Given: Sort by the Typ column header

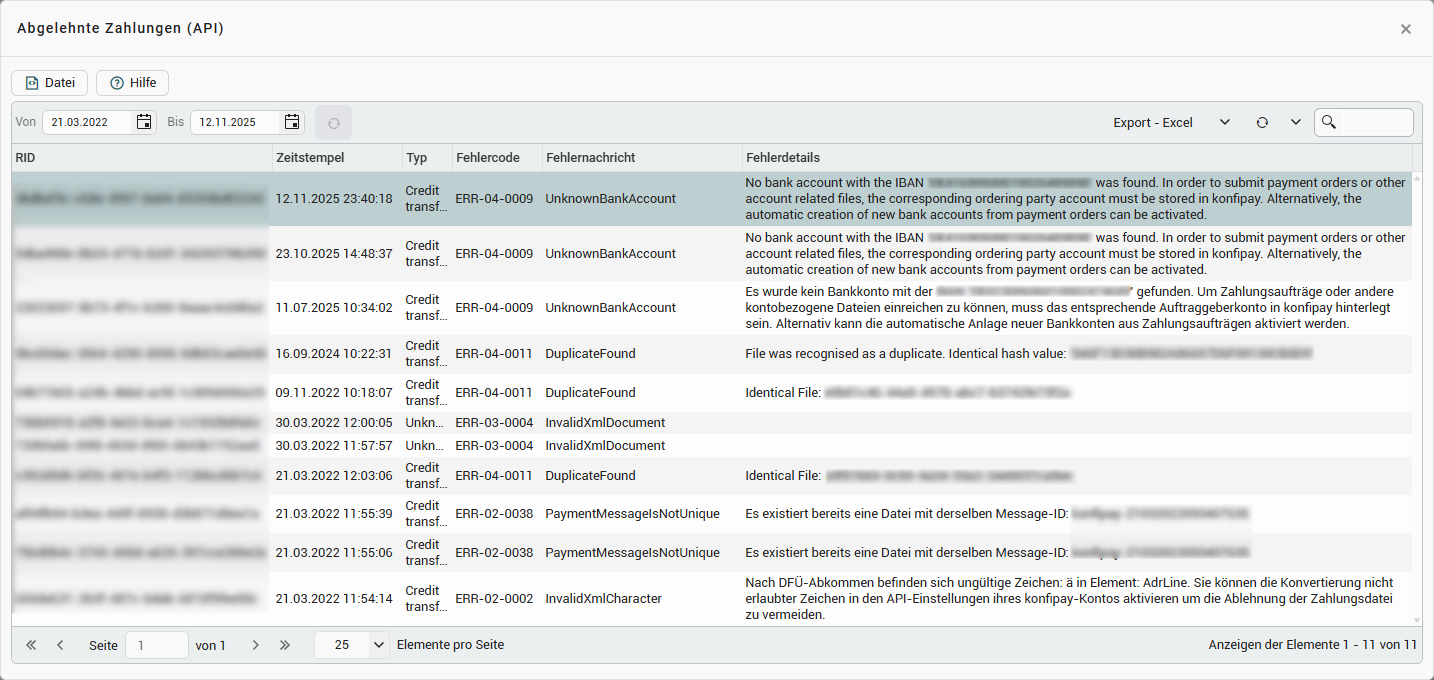Looking at the screenshot, I should tap(427, 158).
